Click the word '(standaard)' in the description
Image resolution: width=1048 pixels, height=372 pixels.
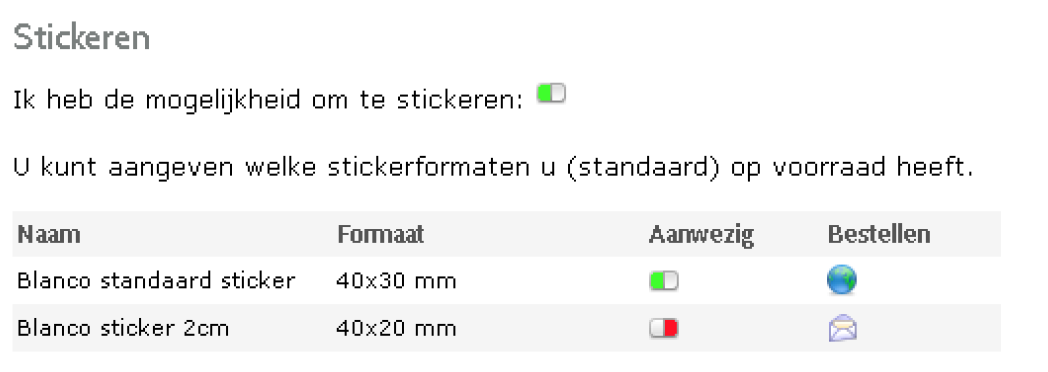[642, 169]
